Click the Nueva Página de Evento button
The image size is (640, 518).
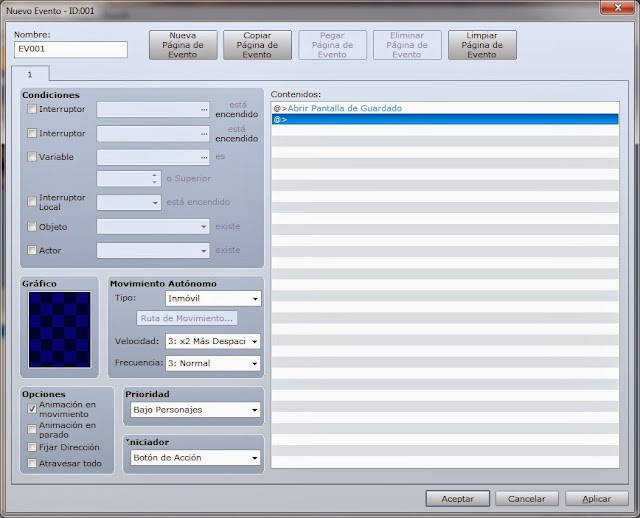pyautogui.click(x=183, y=45)
